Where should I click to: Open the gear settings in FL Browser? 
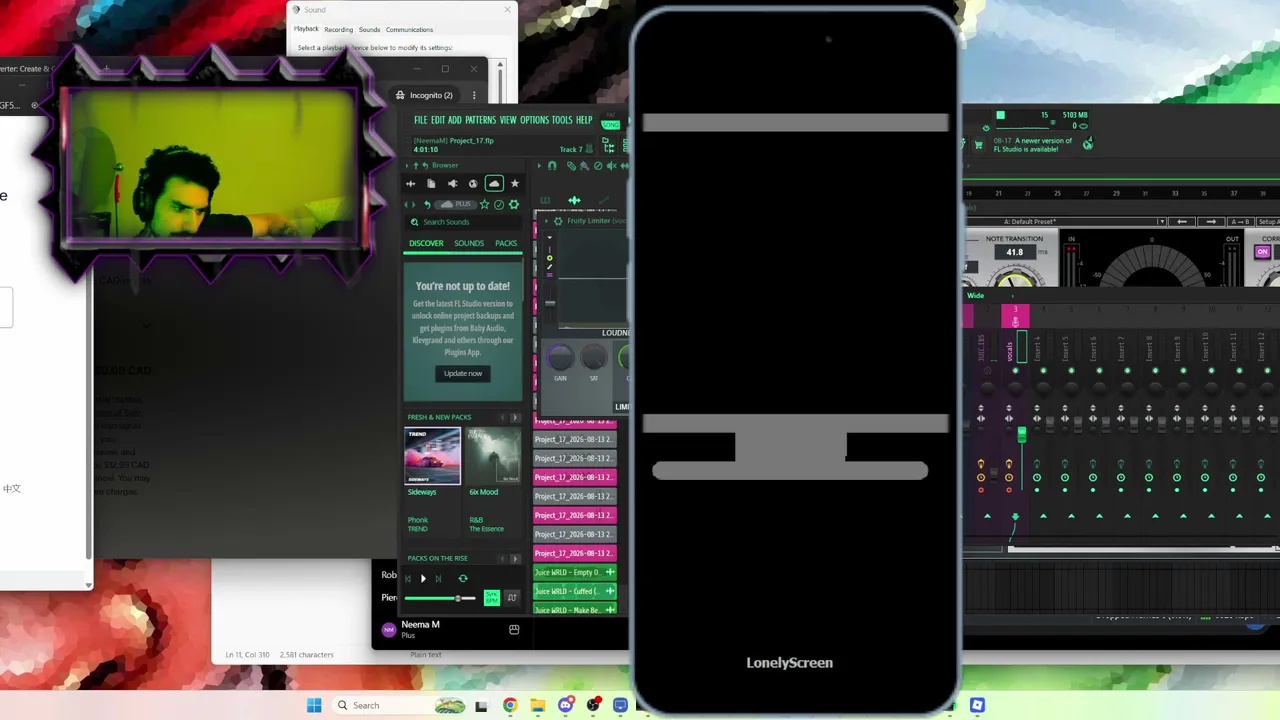point(514,204)
